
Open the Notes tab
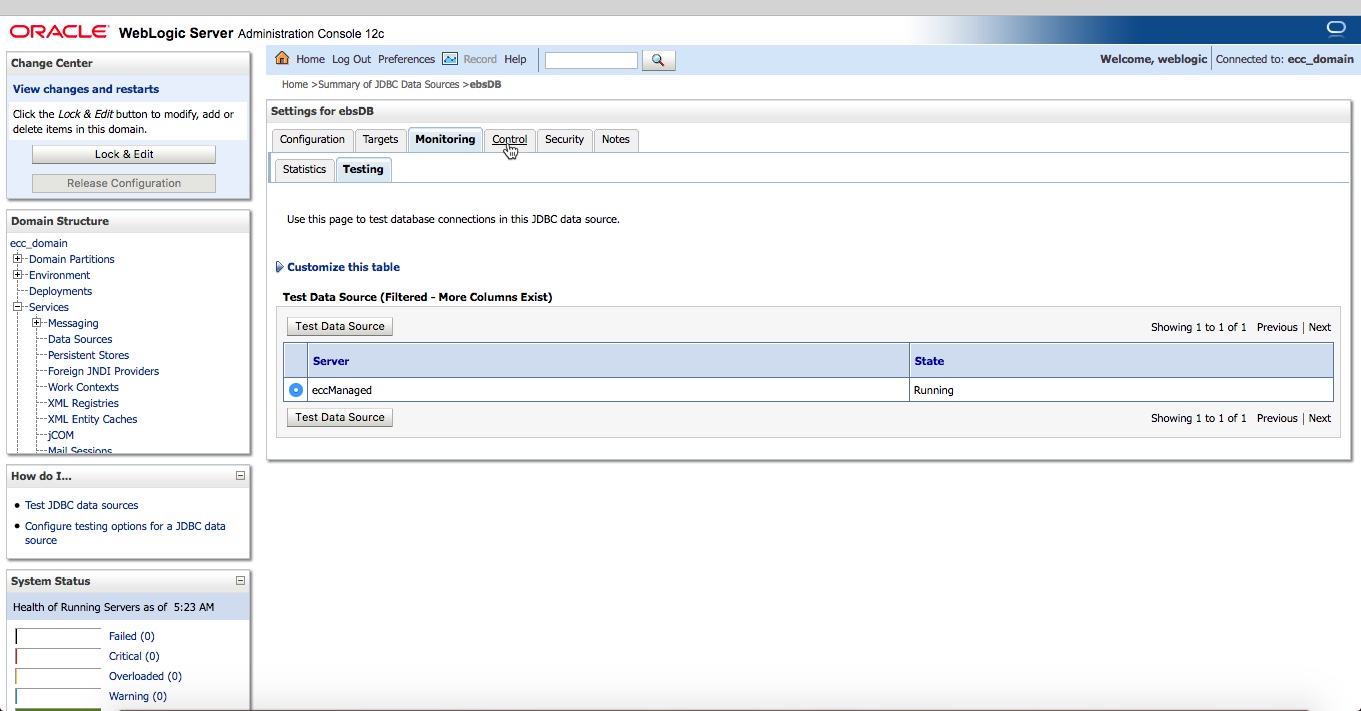[616, 140]
